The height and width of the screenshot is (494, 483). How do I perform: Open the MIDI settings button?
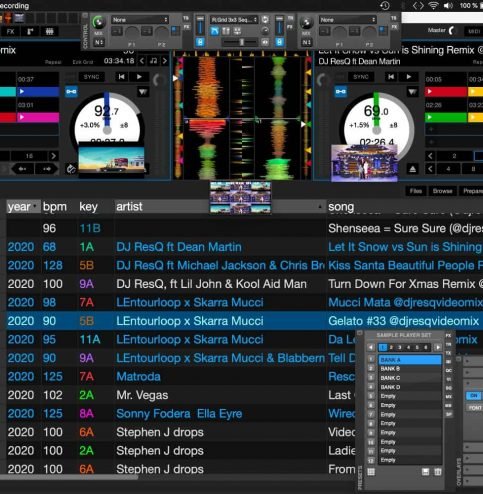(x=474, y=31)
